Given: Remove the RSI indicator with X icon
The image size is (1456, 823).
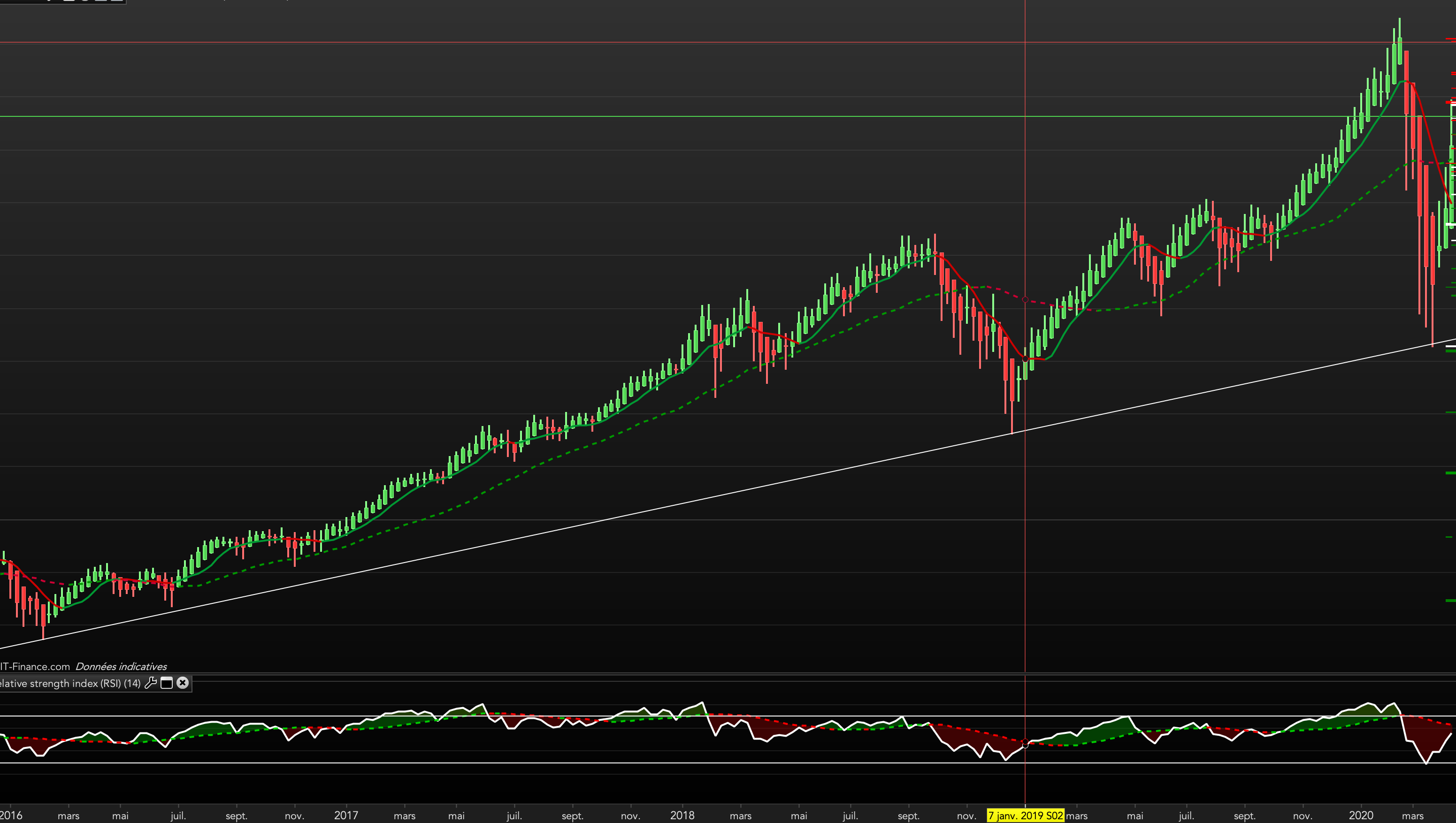Looking at the screenshot, I should point(182,683).
